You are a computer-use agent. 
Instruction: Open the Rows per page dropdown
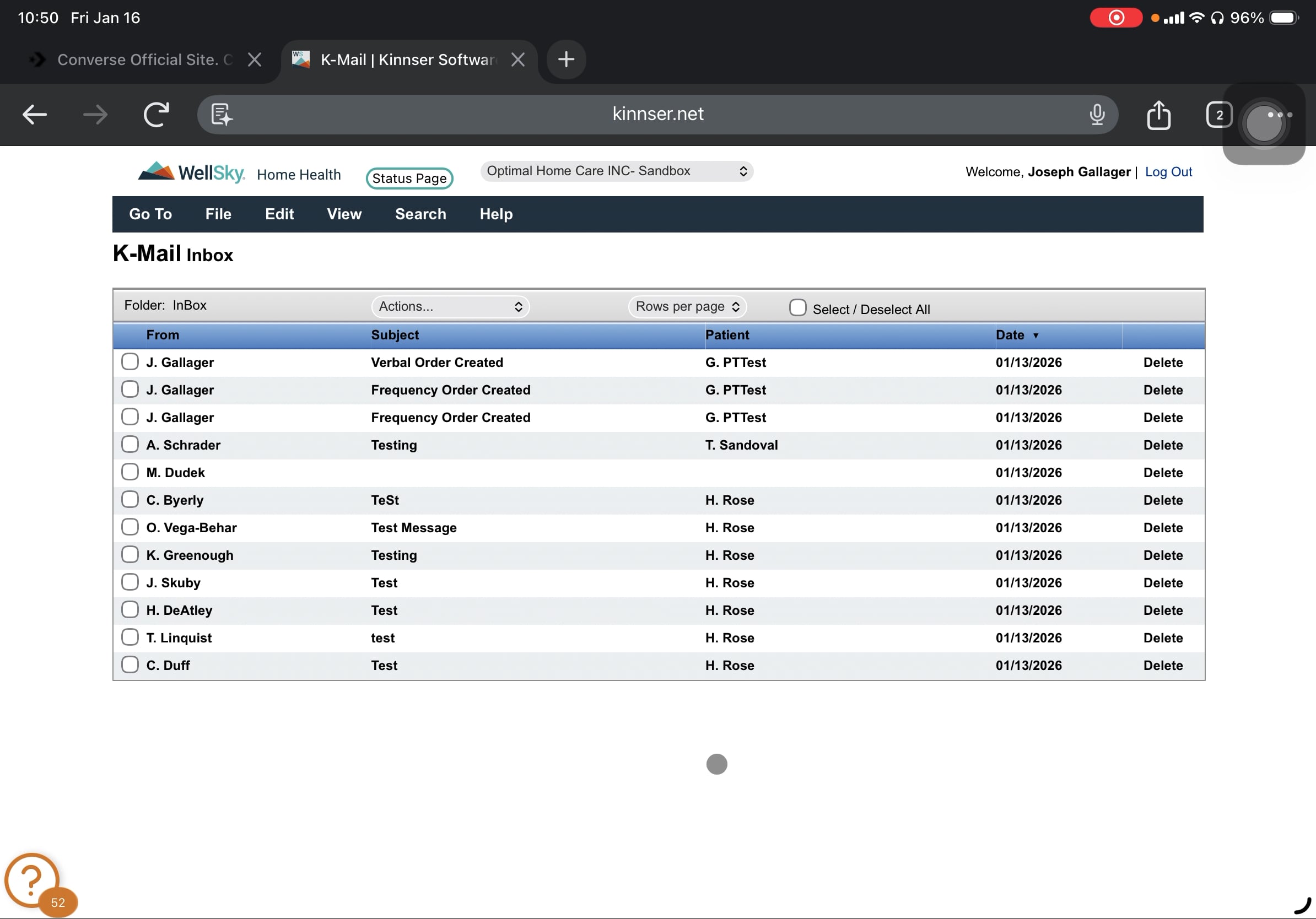coord(687,306)
